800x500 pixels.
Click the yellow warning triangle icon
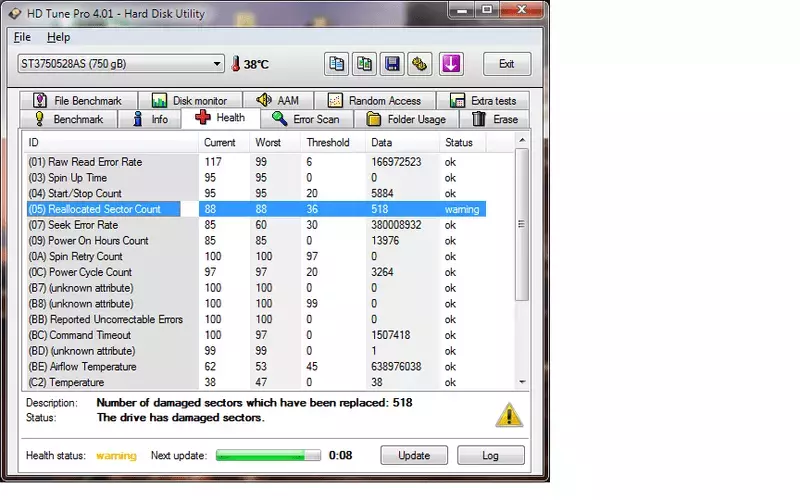tap(509, 415)
